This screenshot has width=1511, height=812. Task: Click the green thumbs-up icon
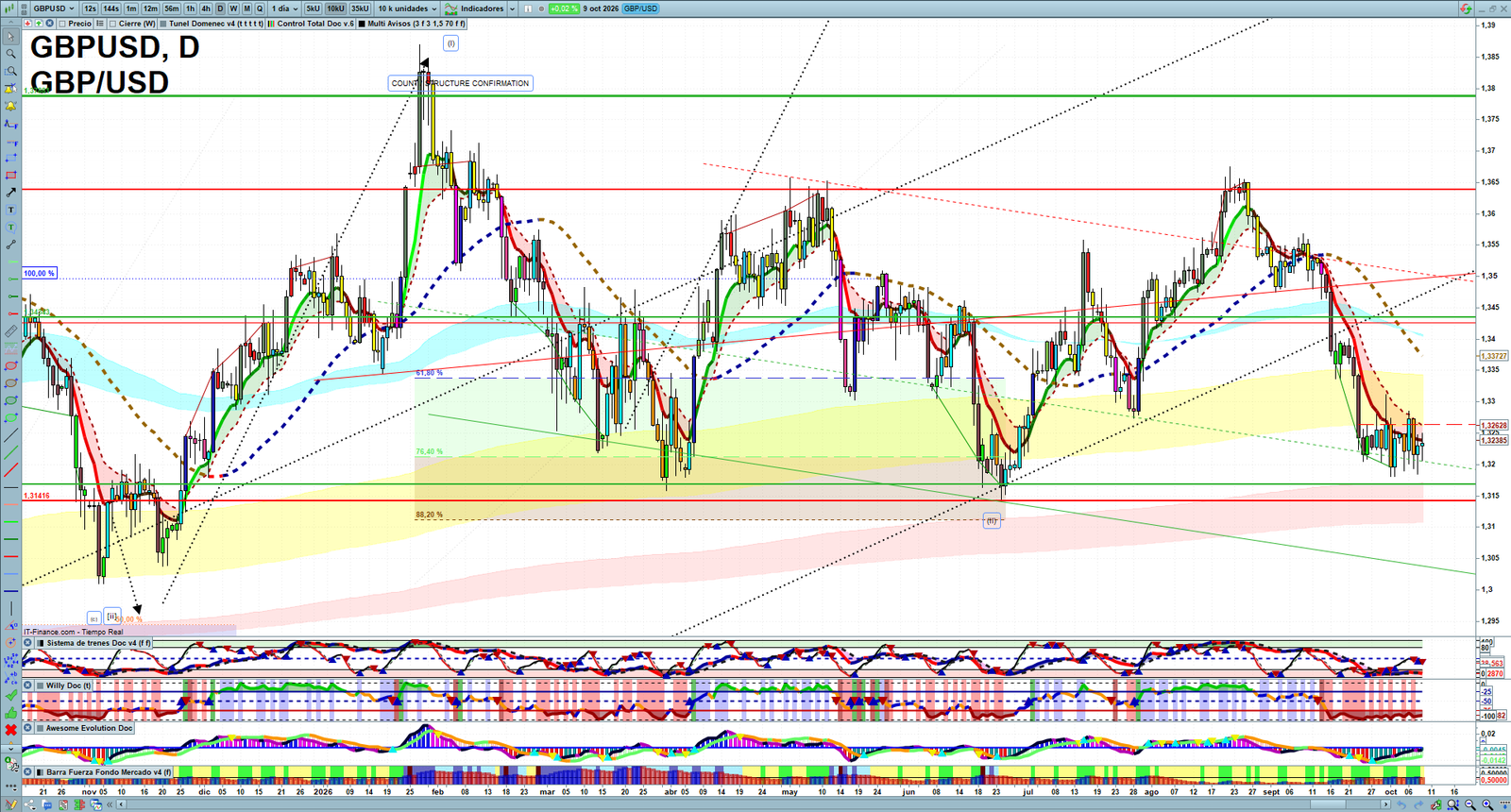pos(11,713)
